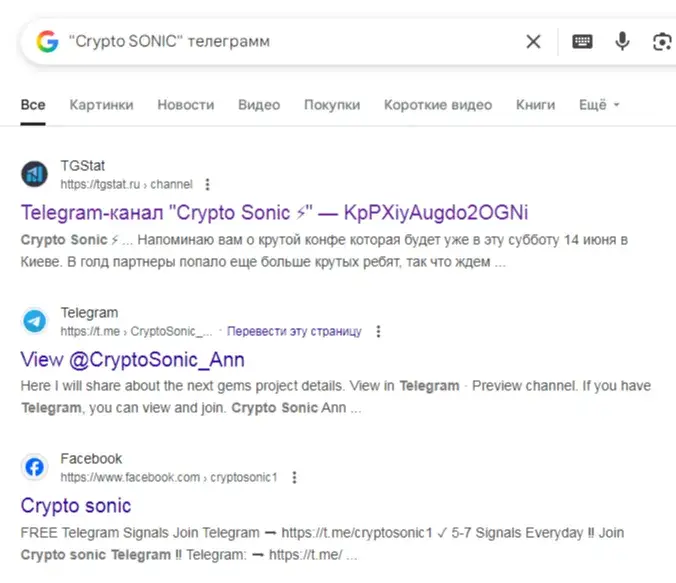676x583 pixels.
Task: Click the TGStat source name text
Action: [82, 166]
